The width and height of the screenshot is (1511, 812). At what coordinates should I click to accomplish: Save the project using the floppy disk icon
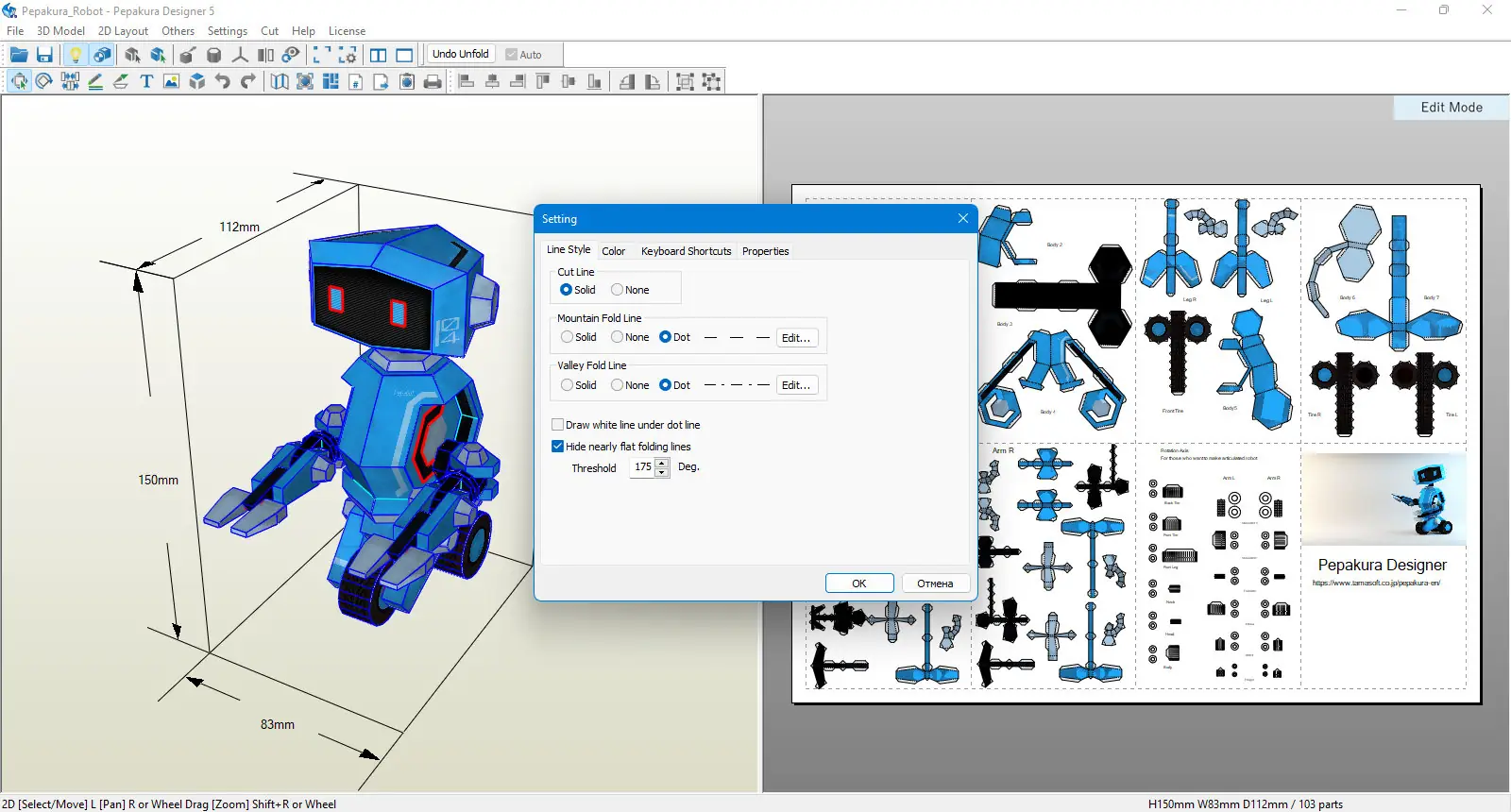[44, 55]
